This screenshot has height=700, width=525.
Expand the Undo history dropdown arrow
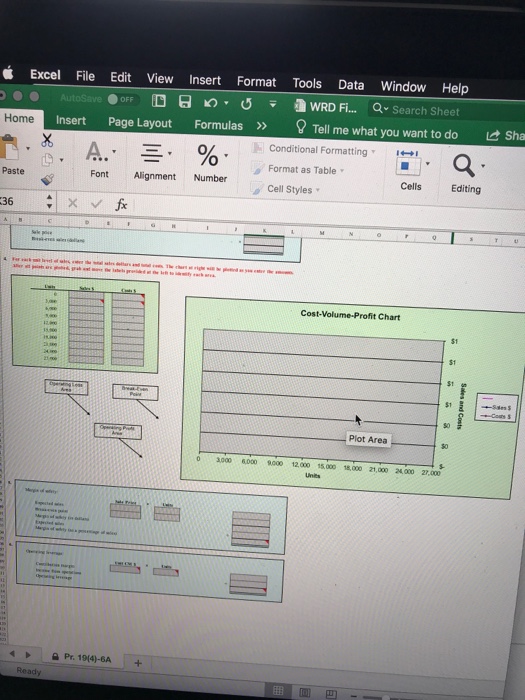point(226,103)
